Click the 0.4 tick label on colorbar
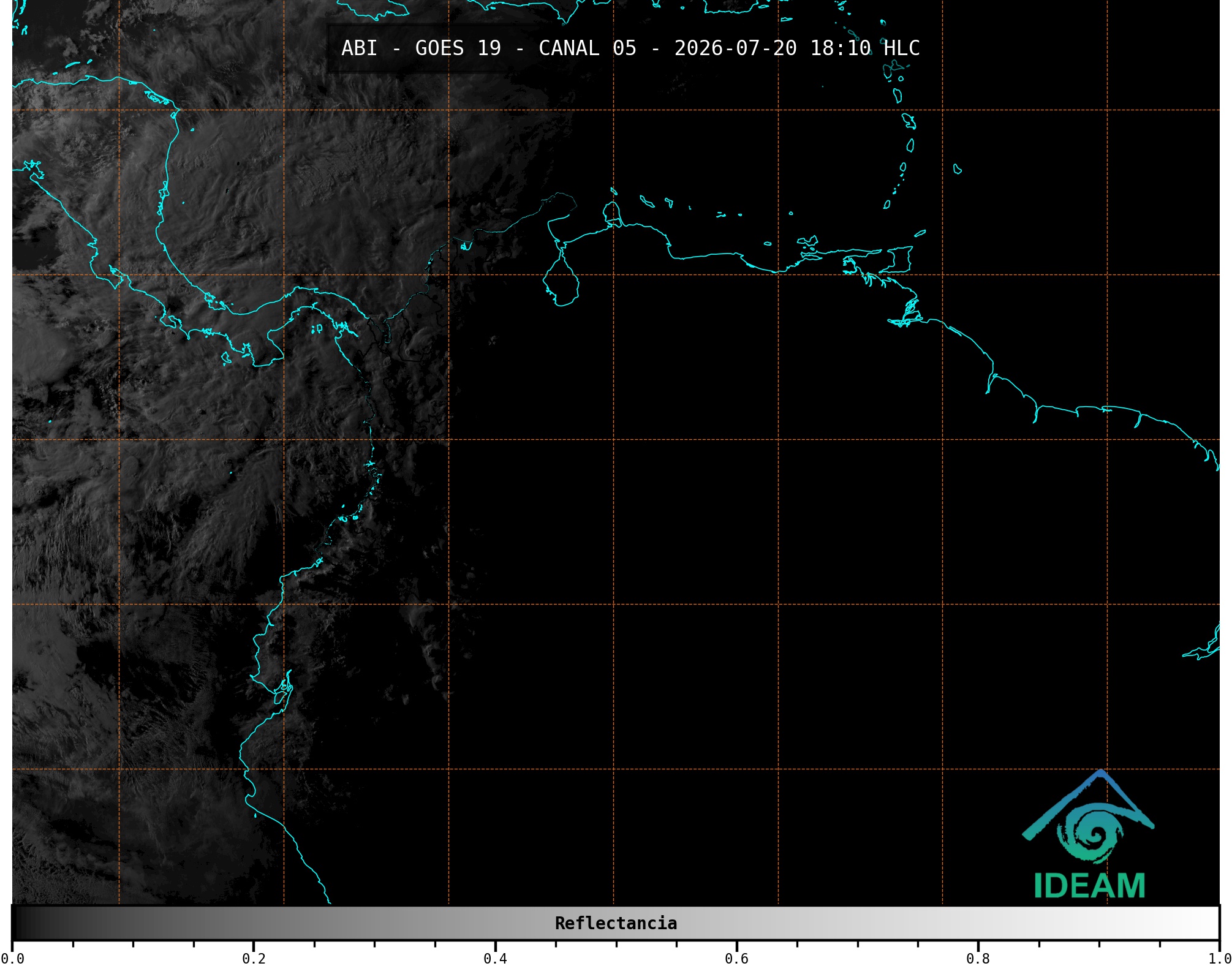This screenshot has width=1232, height=966. pyautogui.click(x=495, y=958)
